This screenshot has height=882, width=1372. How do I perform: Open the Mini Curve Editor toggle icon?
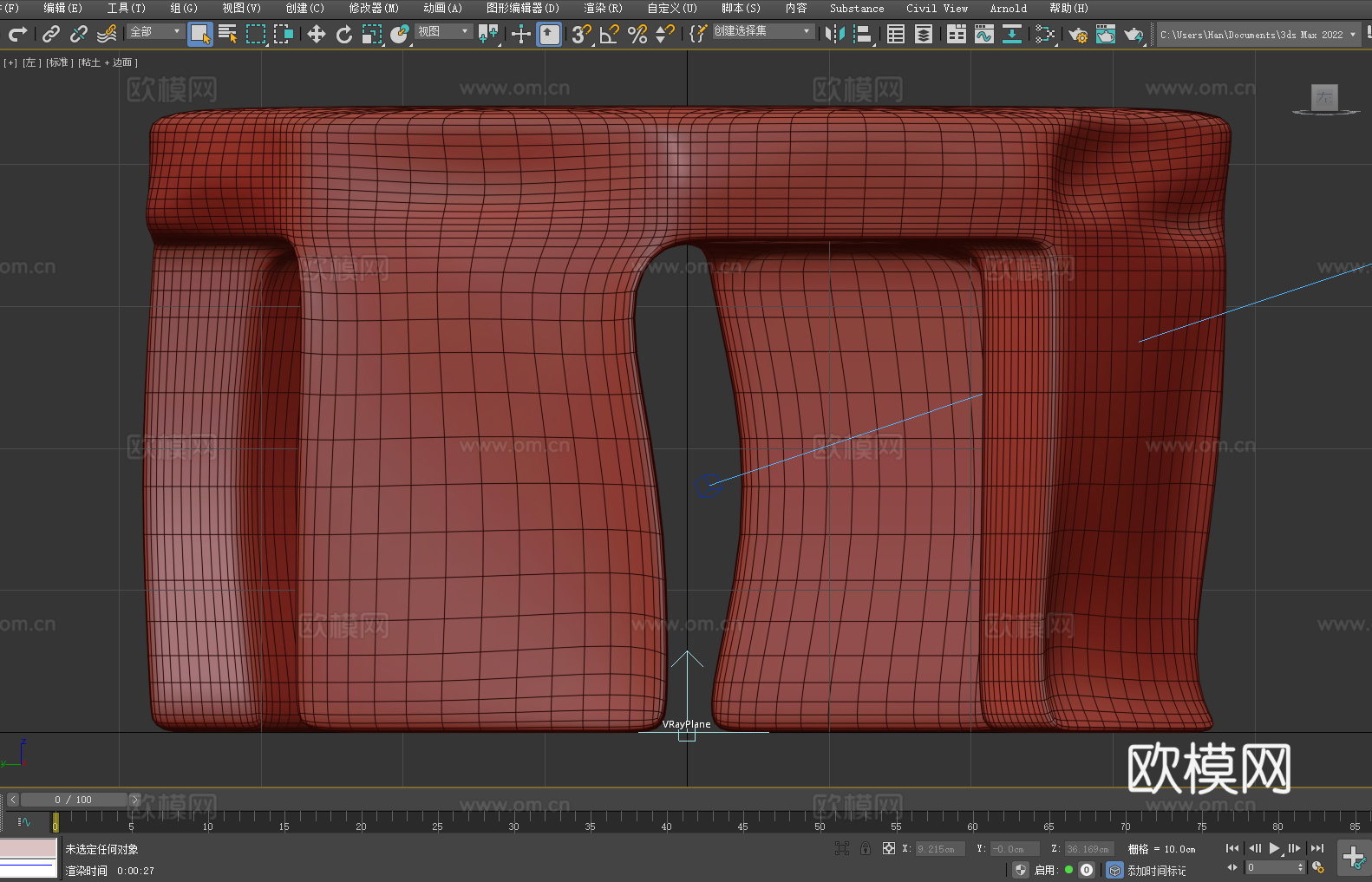pos(23,821)
